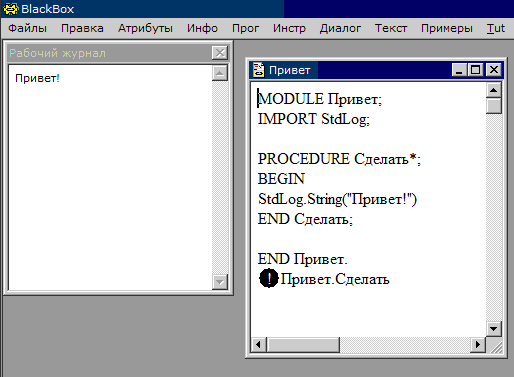
Task: Click the horizontal scrollbar thumb in Привет window
Action: click(303, 344)
